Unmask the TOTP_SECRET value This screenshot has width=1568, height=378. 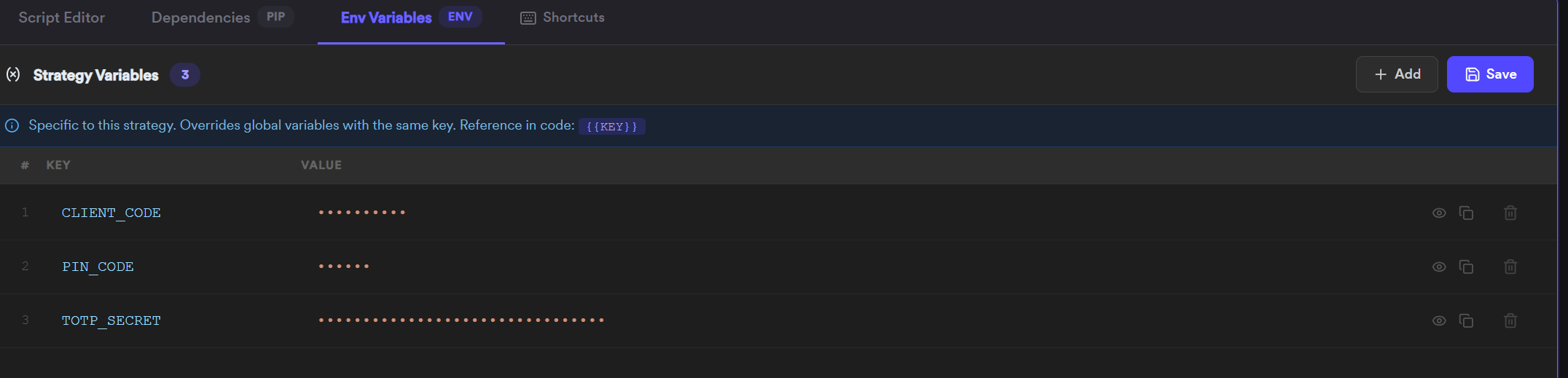coord(1439,320)
